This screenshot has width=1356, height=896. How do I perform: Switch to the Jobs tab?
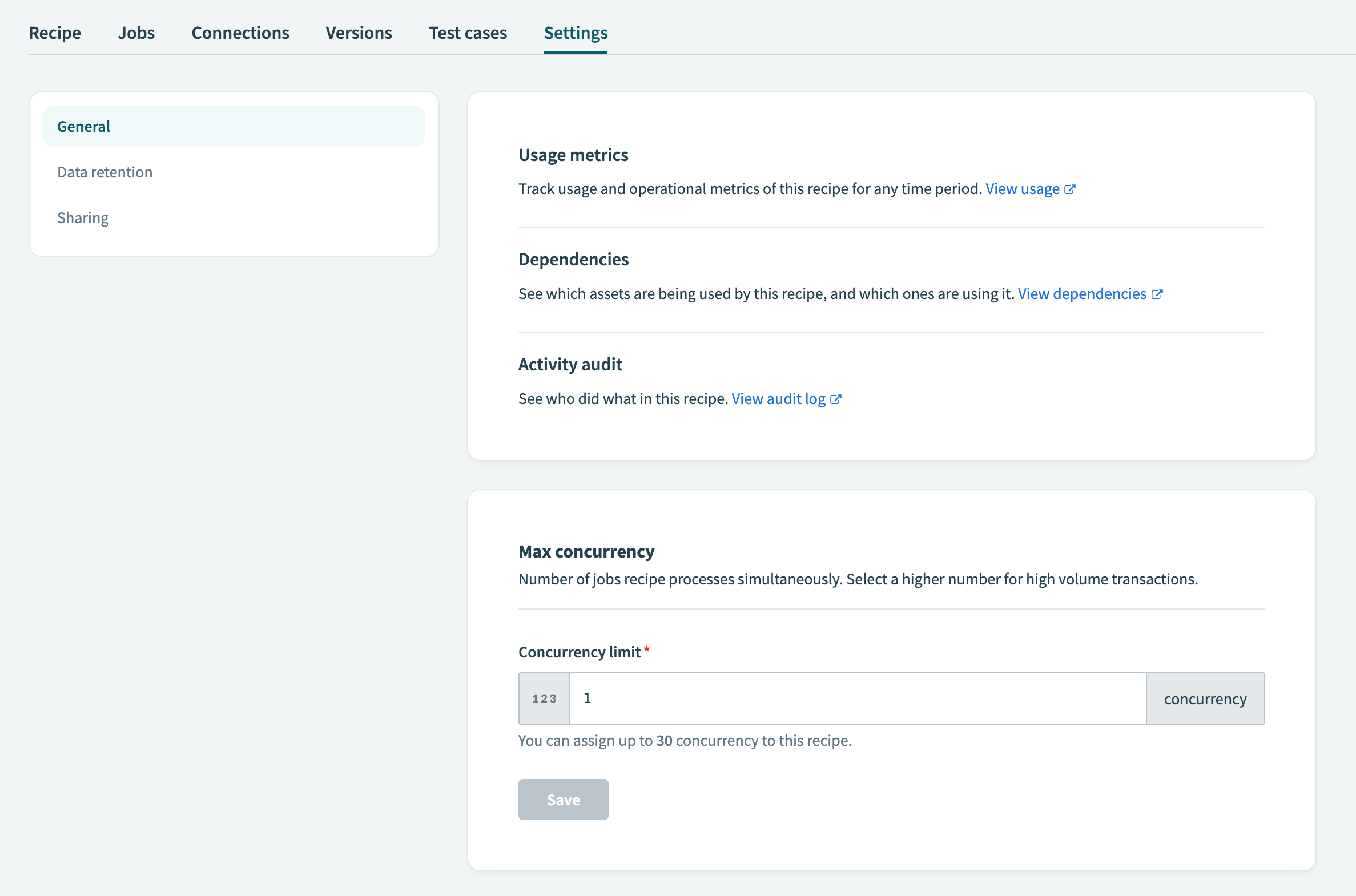pos(136,33)
